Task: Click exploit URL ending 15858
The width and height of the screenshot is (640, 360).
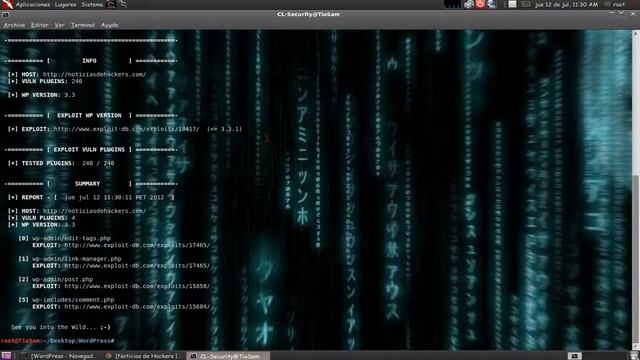Action: pos(137,286)
